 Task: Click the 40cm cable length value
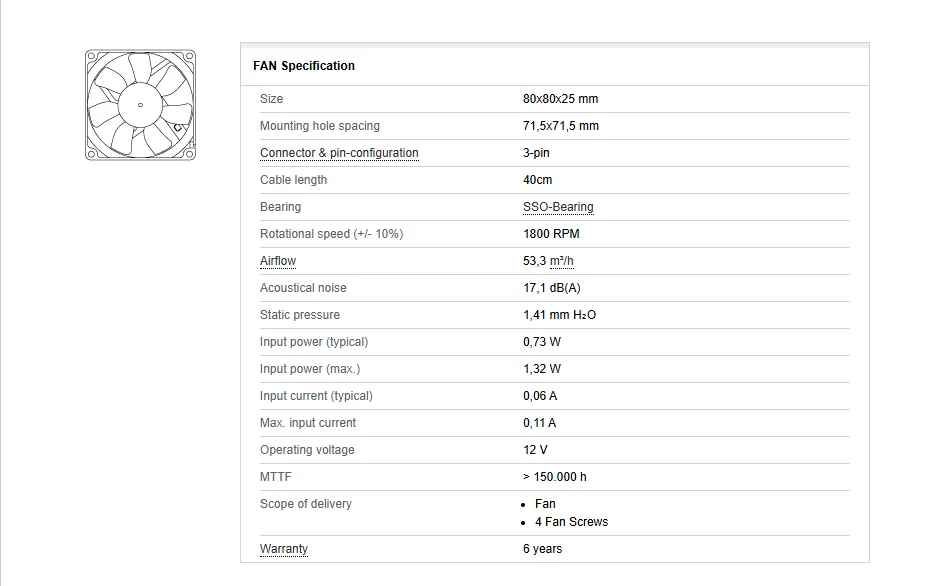pyautogui.click(x=537, y=180)
